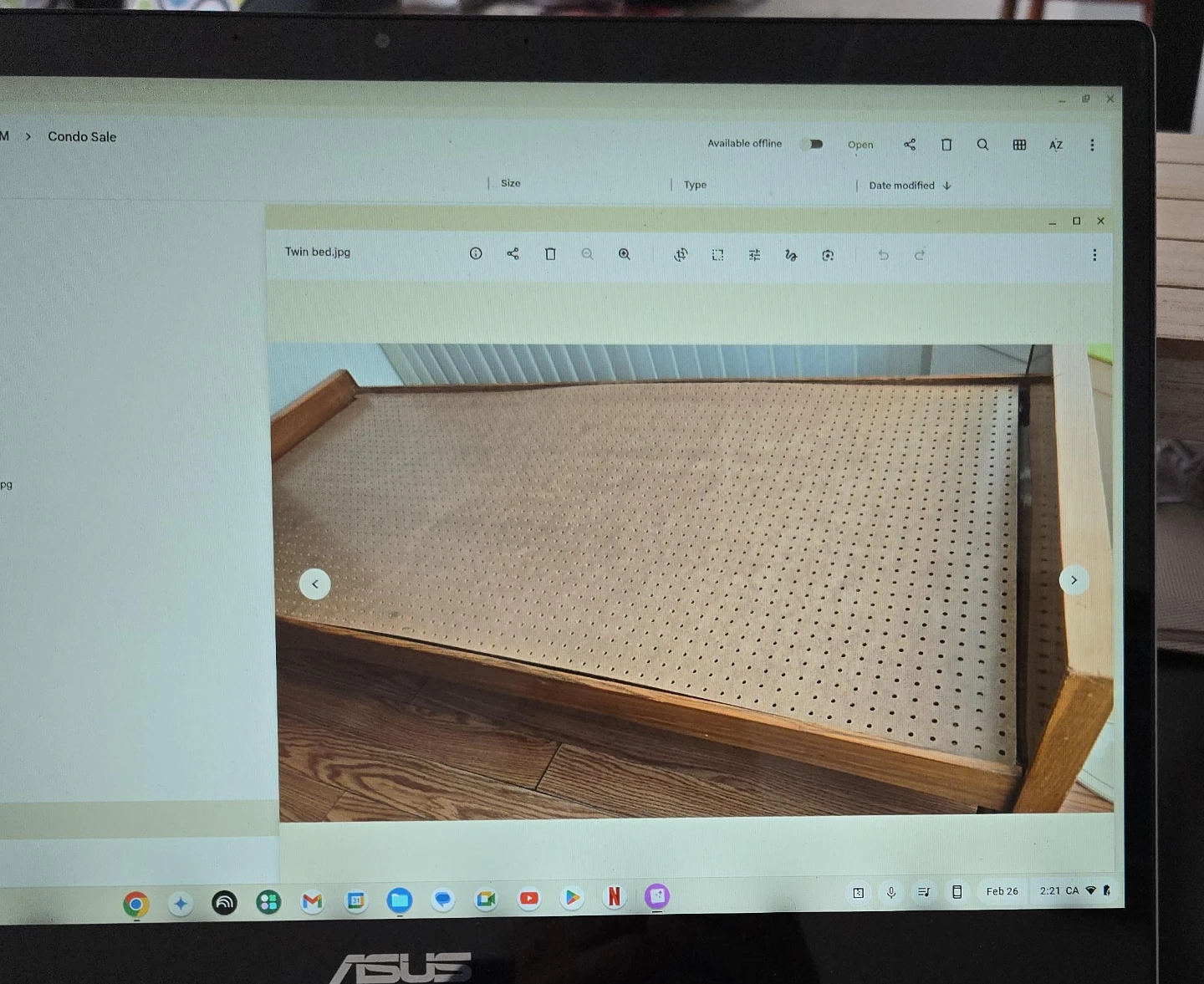
Task: Share selected file from Files toolbar
Action: coord(910,145)
